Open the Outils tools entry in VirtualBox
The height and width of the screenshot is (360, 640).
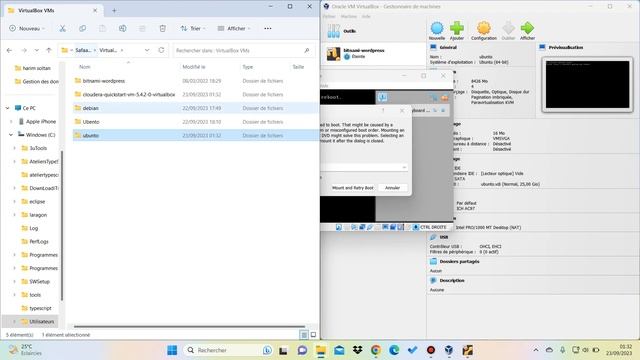(374, 31)
